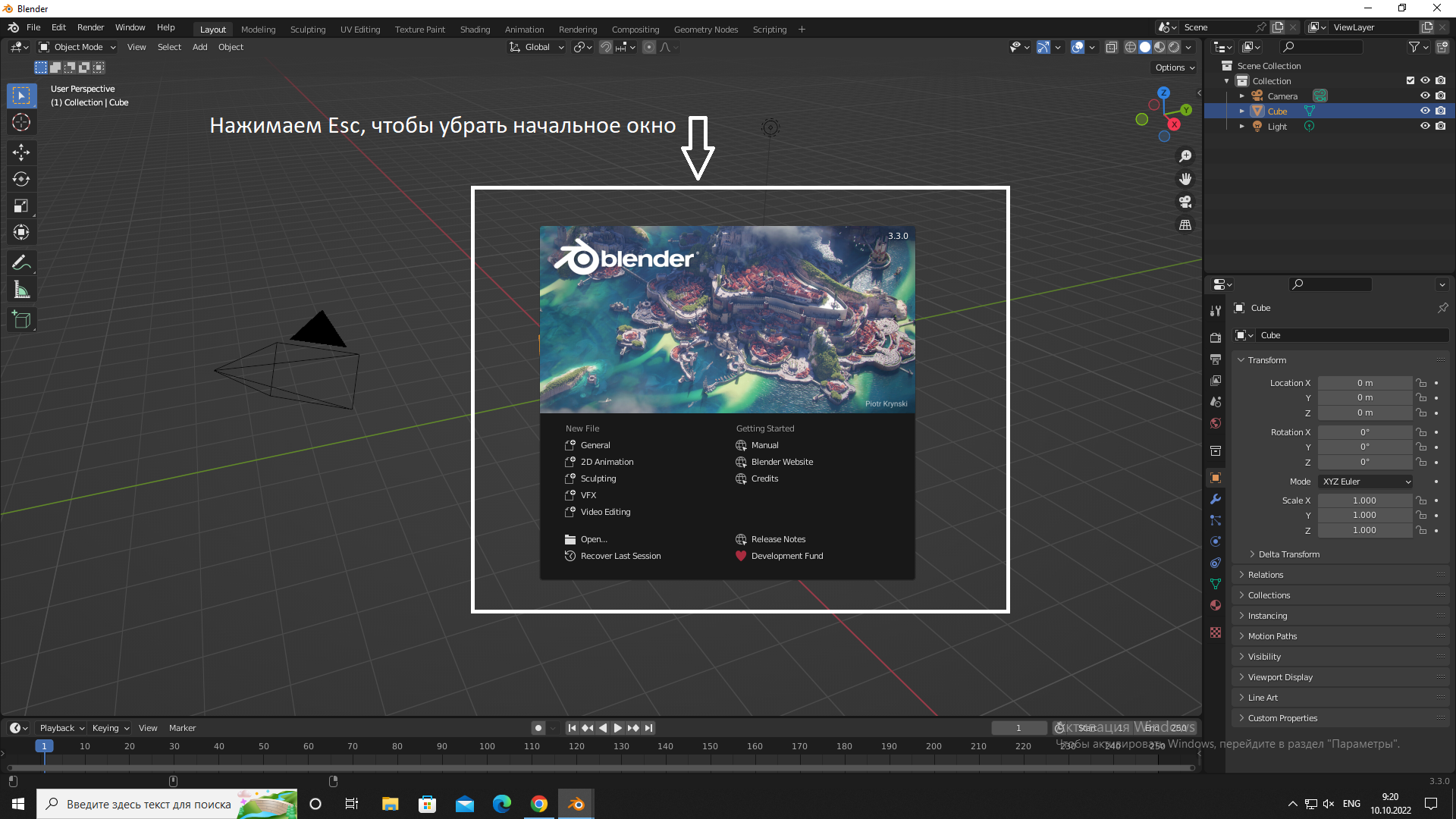Toggle X-ray display mode

coord(1111,47)
